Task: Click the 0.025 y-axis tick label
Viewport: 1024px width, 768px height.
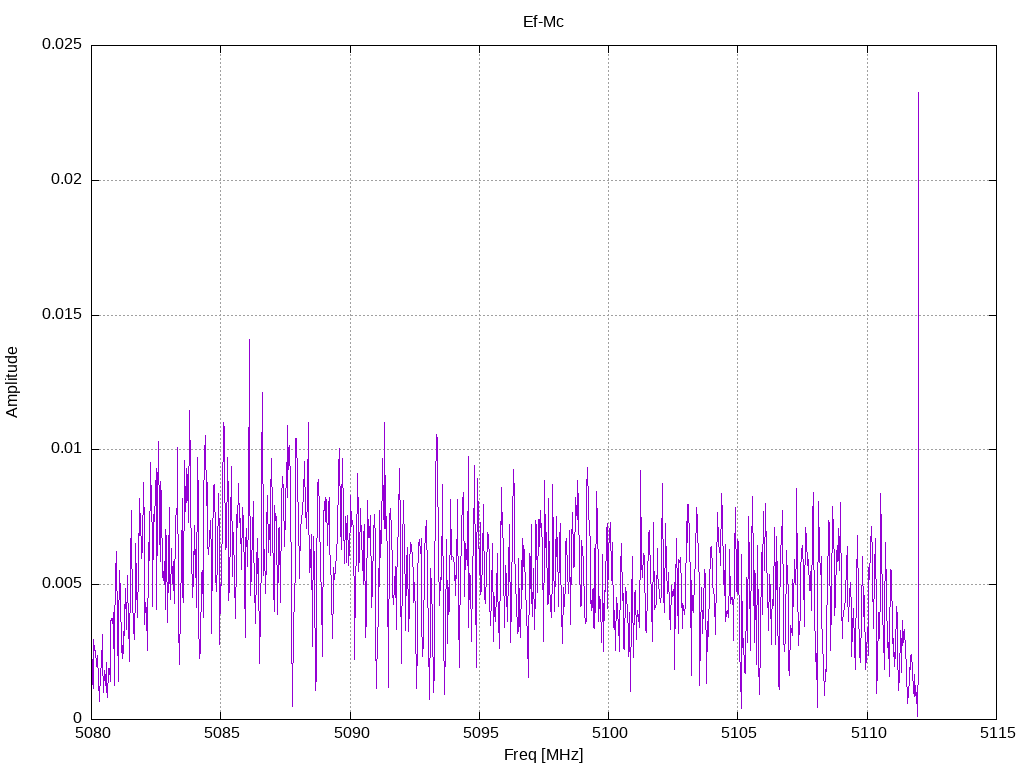Action: [x=60, y=45]
